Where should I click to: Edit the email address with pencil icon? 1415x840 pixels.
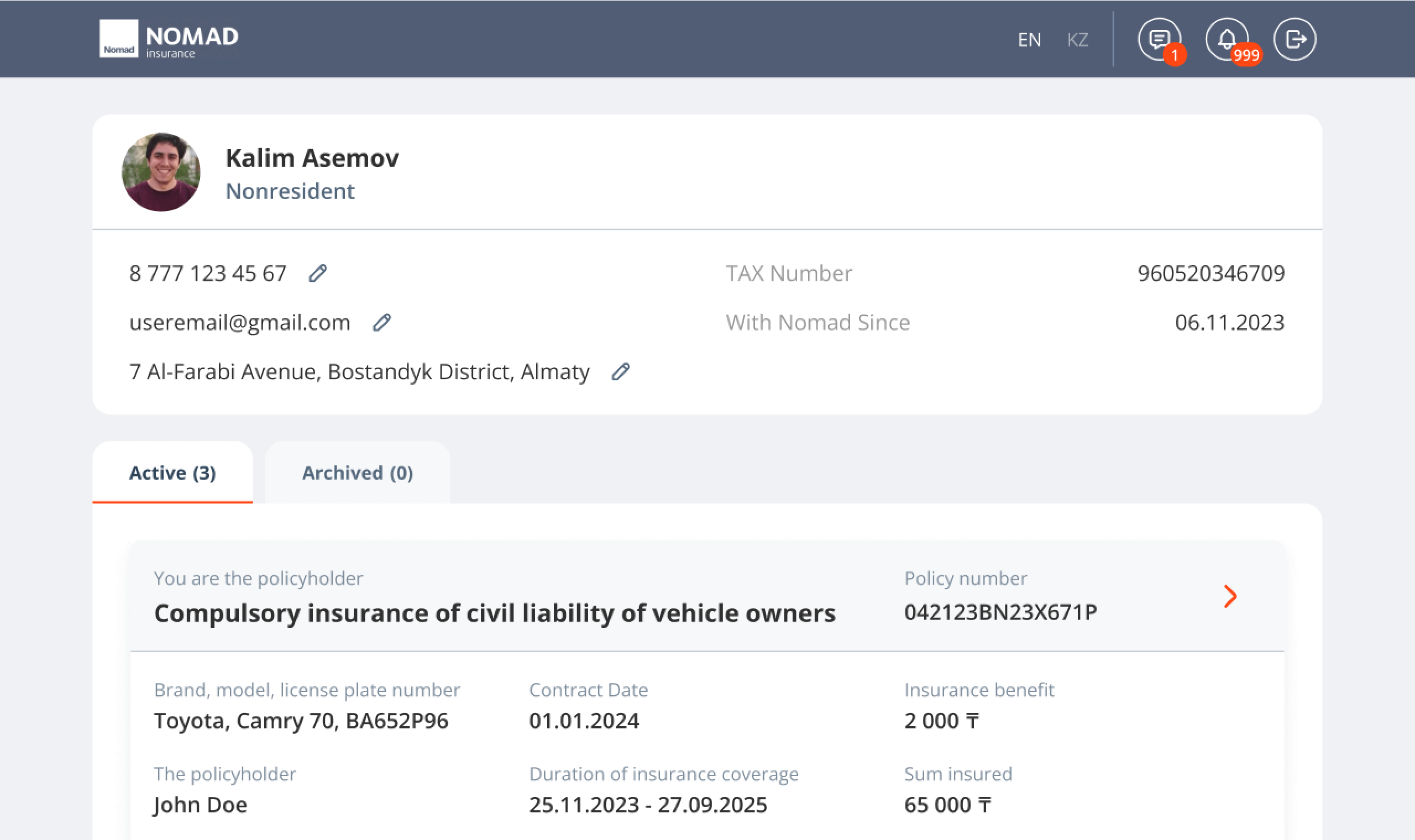click(x=382, y=323)
